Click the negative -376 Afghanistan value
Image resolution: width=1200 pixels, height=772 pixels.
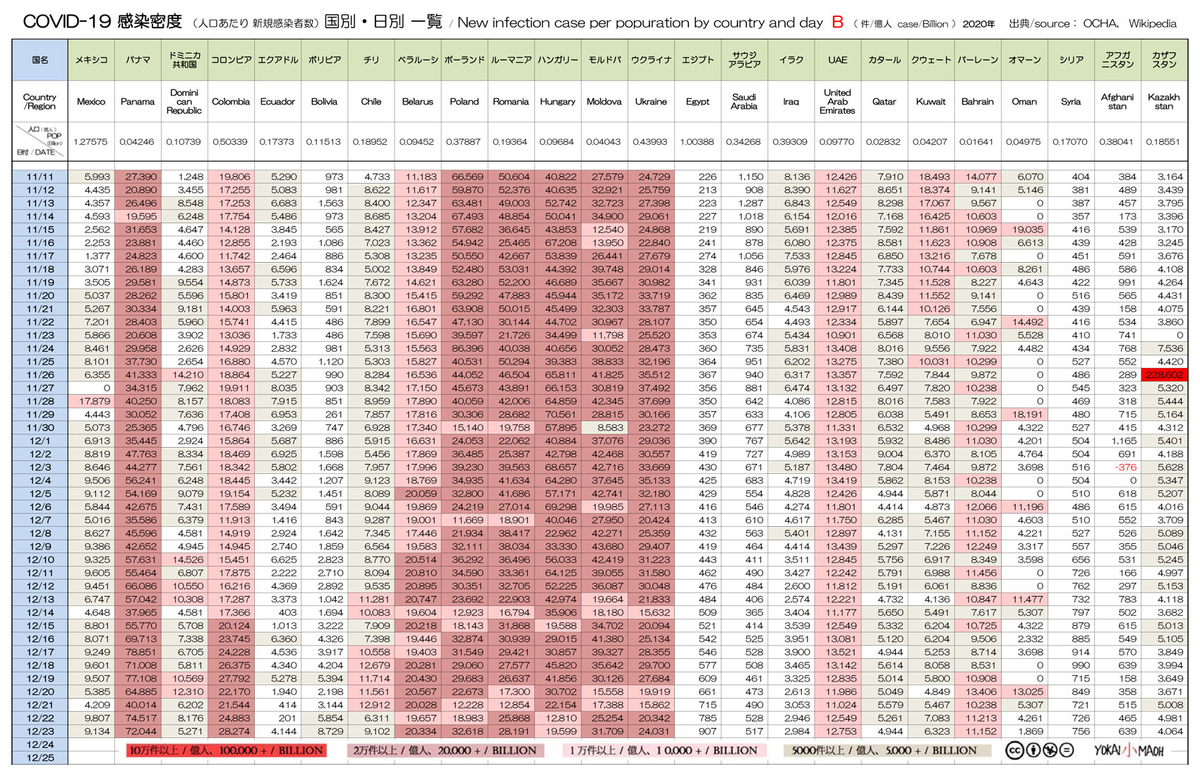[1127, 466]
